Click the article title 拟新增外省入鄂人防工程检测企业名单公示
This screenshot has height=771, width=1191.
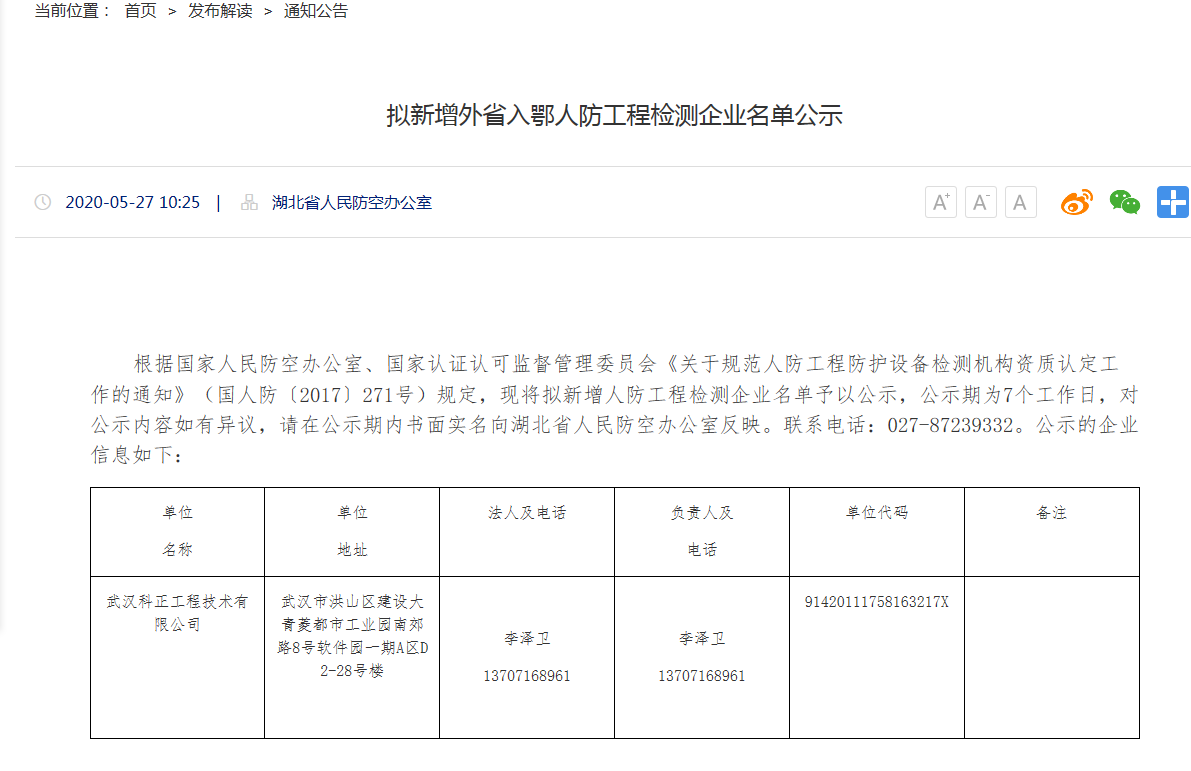pos(614,115)
